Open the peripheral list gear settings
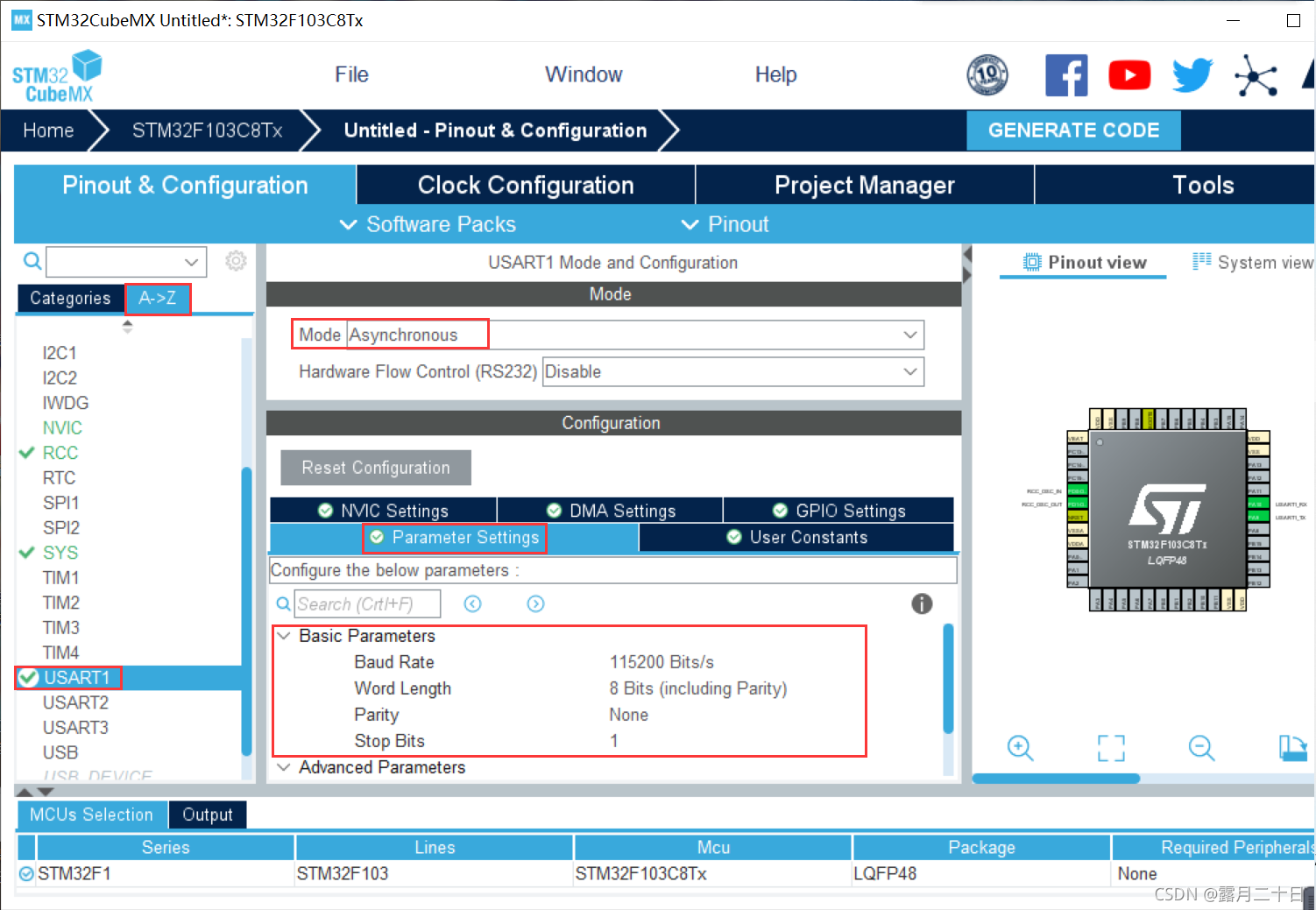The width and height of the screenshot is (1316, 910). [236, 261]
